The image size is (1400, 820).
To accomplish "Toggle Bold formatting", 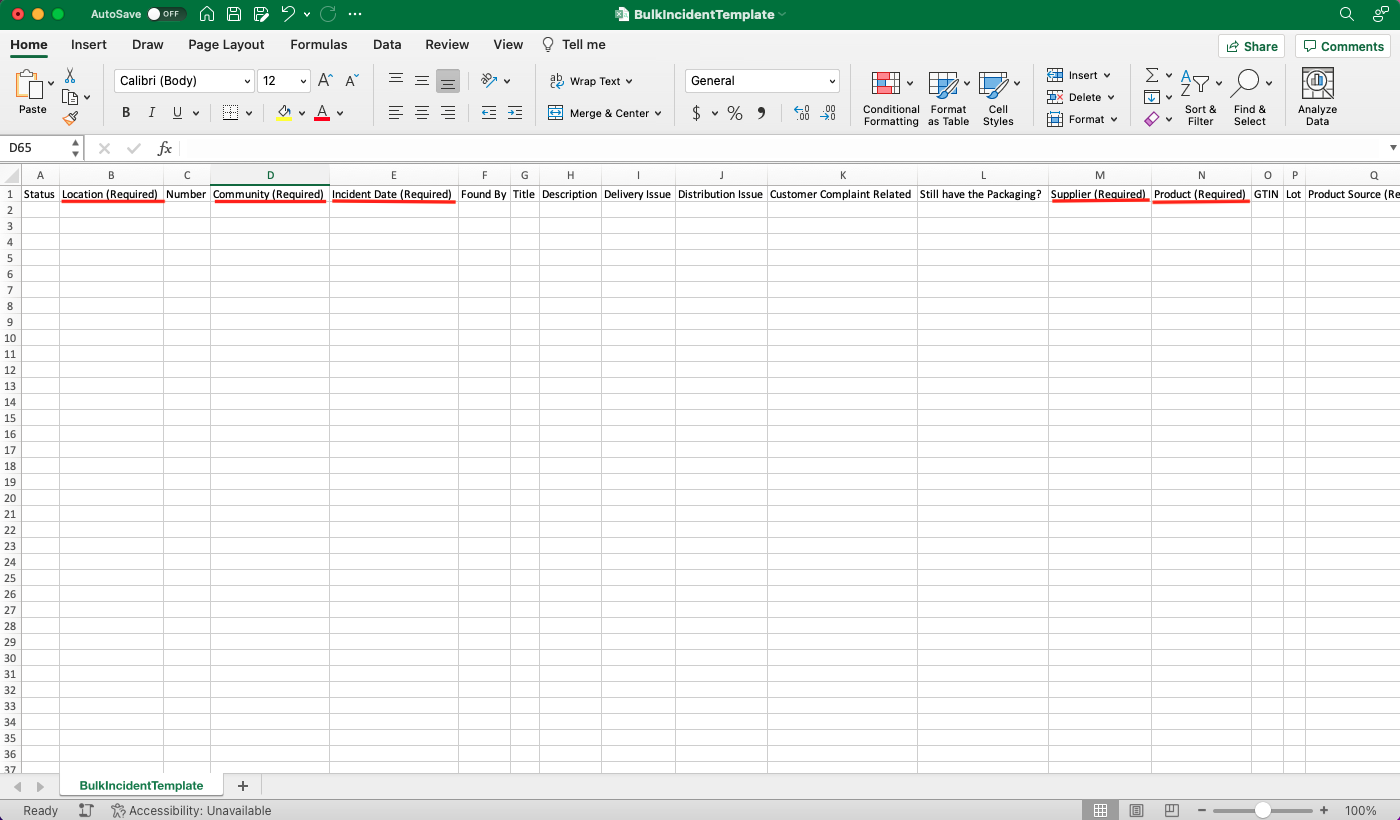I will 126,113.
